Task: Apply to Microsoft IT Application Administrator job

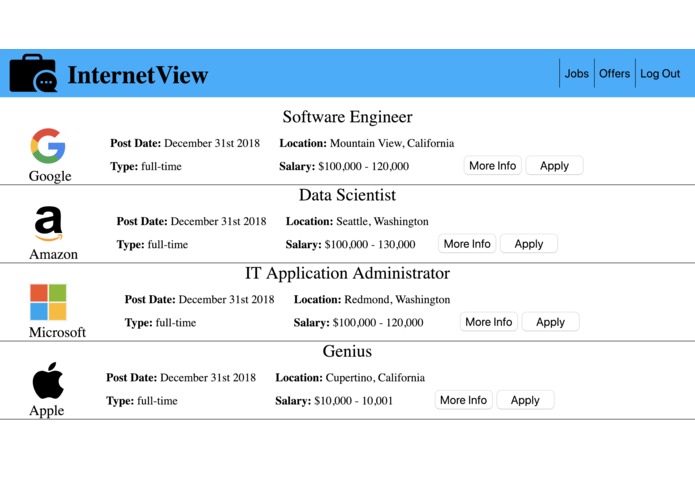Action: tap(550, 322)
